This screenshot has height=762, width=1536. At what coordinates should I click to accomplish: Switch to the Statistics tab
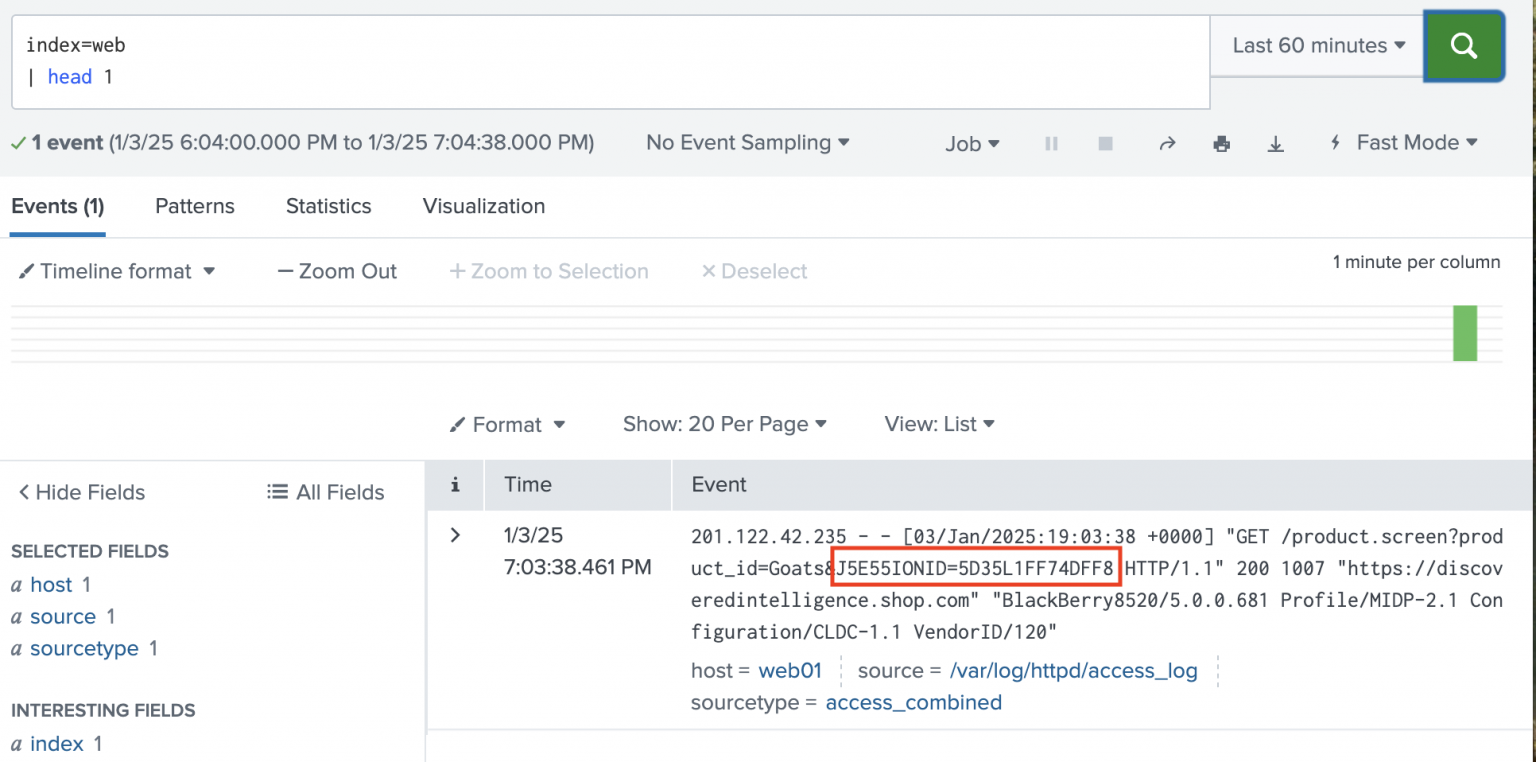coord(328,206)
